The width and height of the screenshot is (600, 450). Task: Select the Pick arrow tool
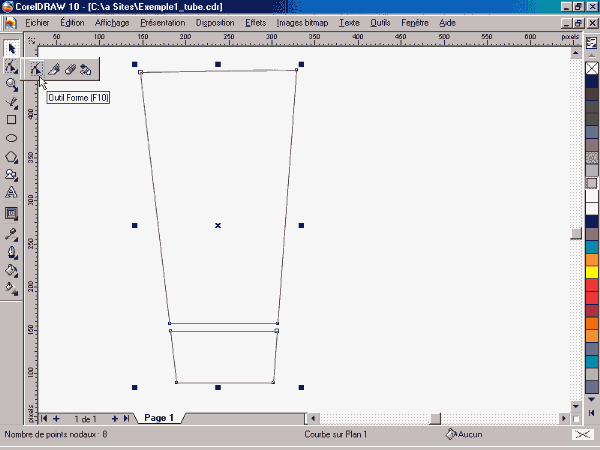pos(11,49)
